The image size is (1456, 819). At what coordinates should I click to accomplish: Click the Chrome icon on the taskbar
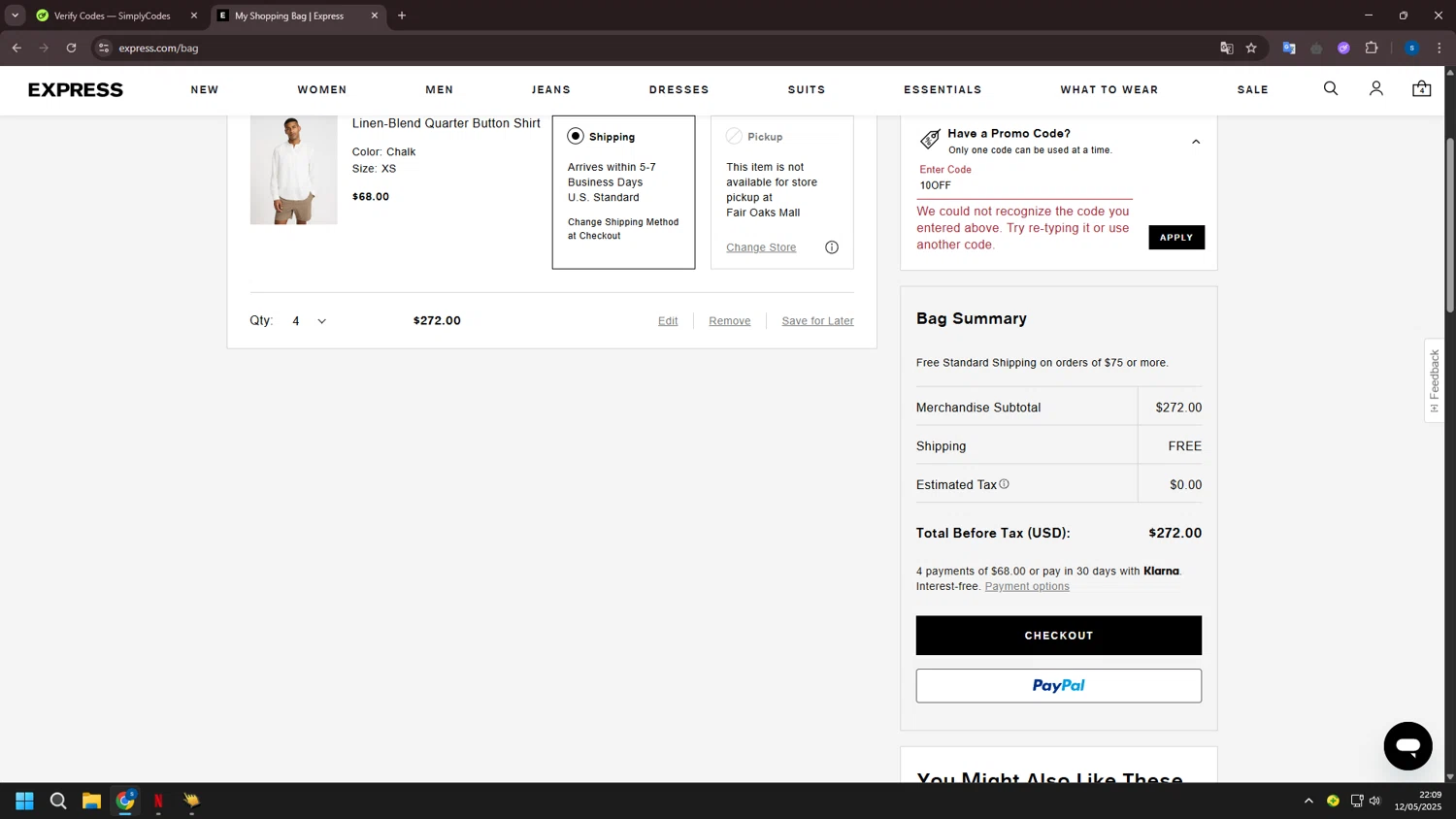pos(125,801)
